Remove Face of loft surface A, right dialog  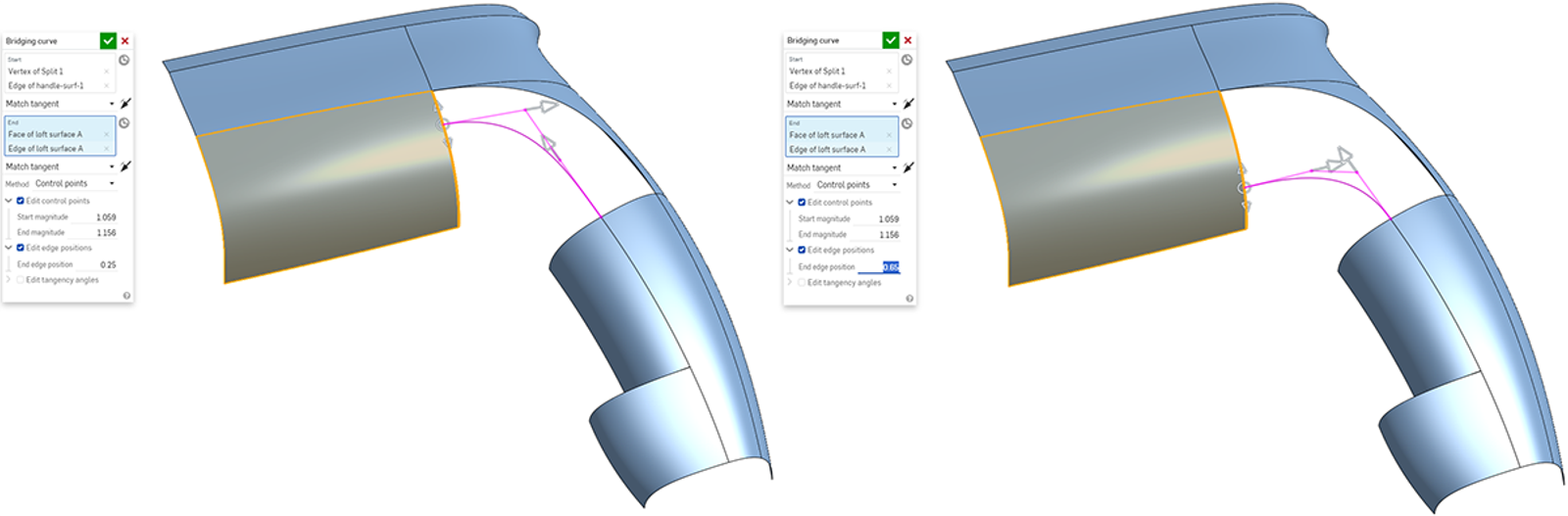pos(889,135)
